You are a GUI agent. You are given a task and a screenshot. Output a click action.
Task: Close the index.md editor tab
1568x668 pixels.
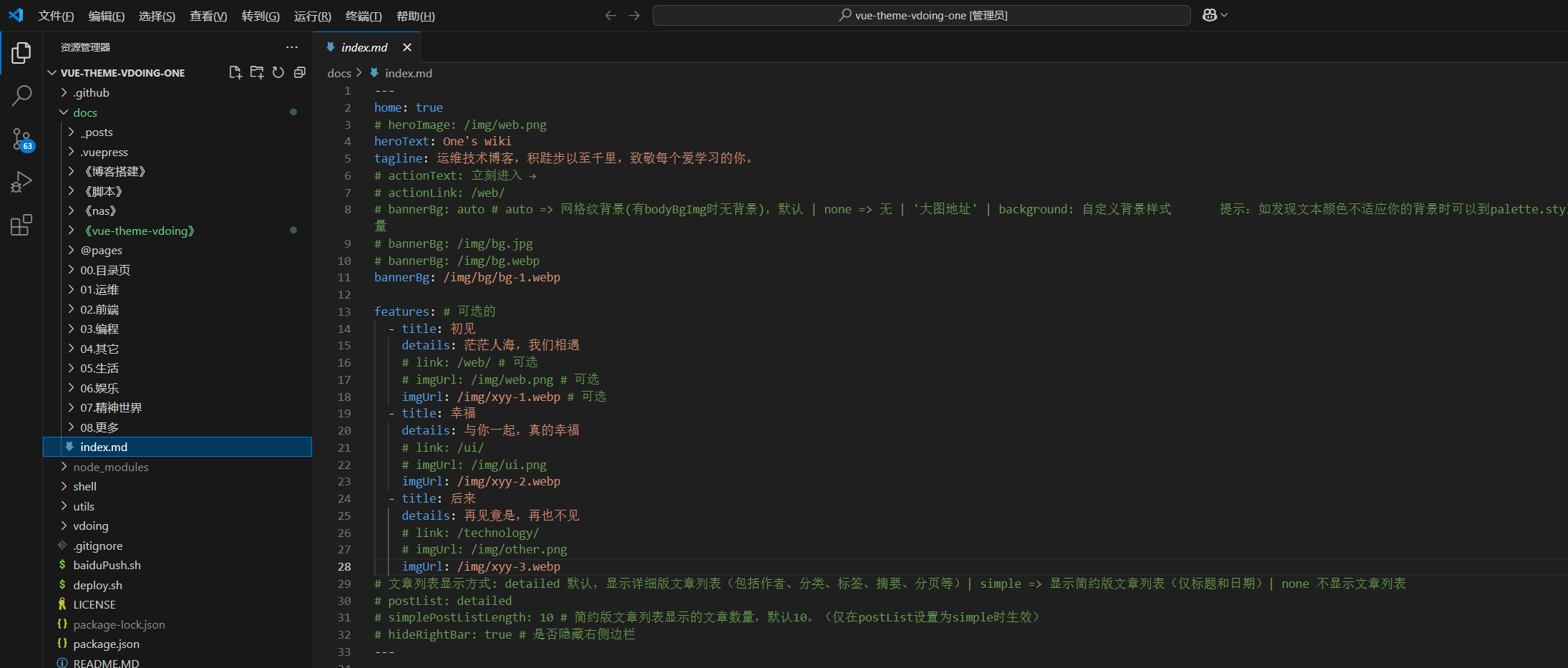tap(407, 47)
